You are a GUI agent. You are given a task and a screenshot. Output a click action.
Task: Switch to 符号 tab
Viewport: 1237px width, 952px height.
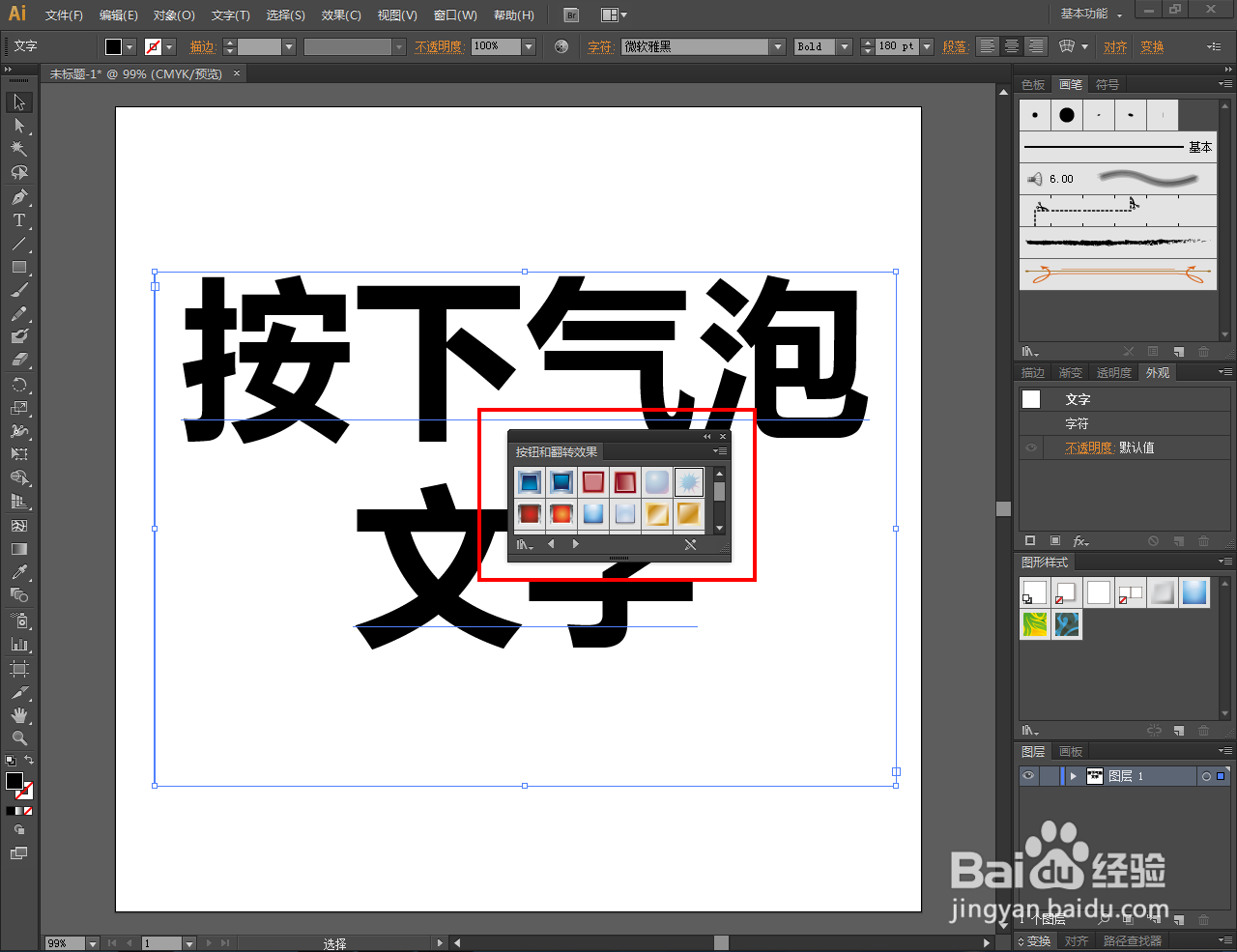pos(1107,85)
